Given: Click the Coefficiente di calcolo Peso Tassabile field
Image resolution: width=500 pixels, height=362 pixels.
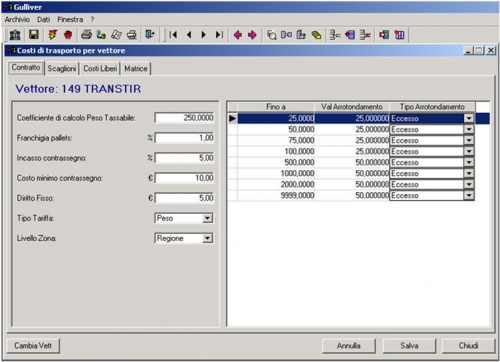Looking at the screenshot, I should click(x=184, y=118).
